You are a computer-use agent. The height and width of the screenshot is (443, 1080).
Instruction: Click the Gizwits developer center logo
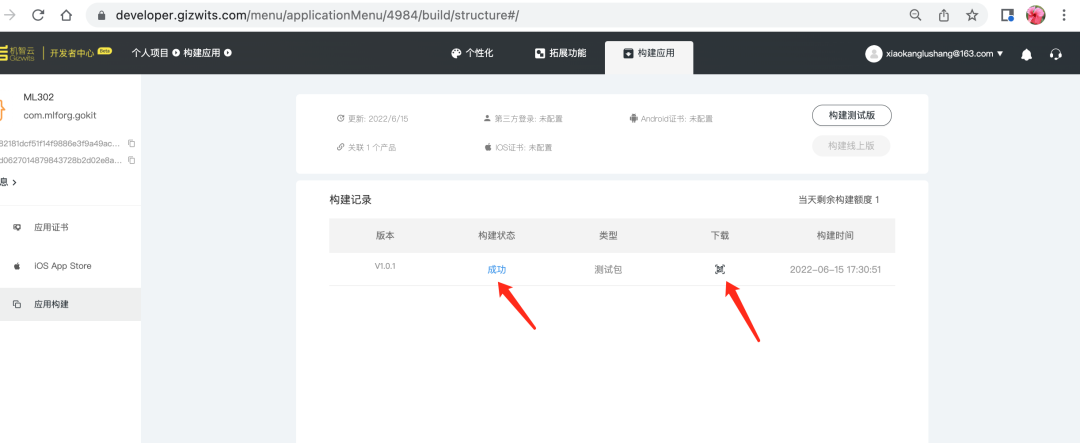tap(55, 53)
